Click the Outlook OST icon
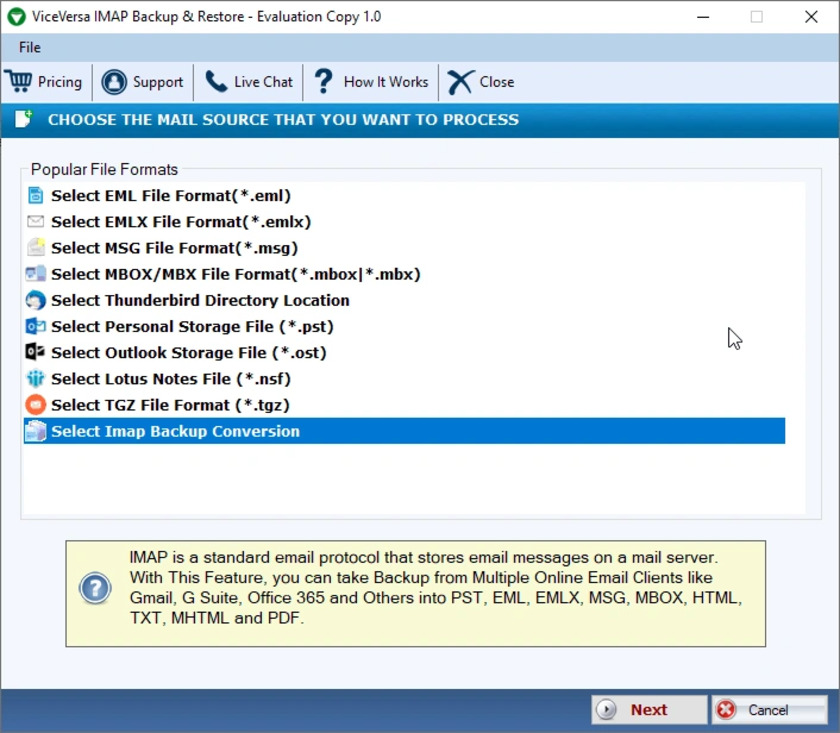Viewport: 840px width, 733px height. [x=35, y=352]
